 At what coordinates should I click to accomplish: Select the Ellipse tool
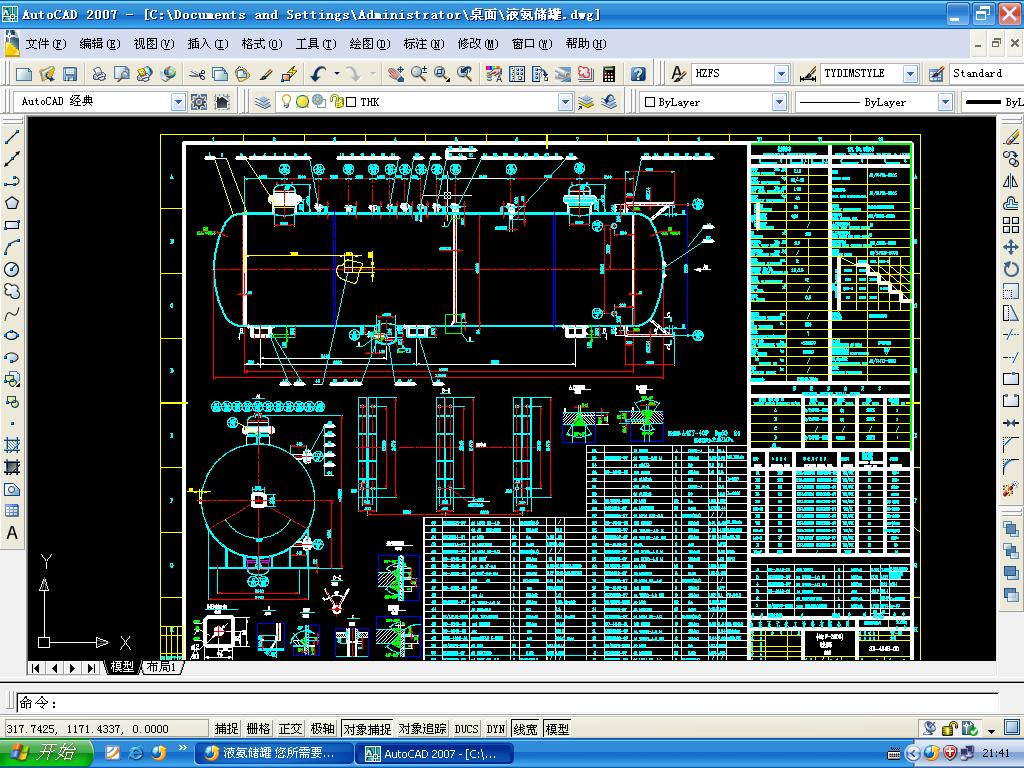click(12, 336)
